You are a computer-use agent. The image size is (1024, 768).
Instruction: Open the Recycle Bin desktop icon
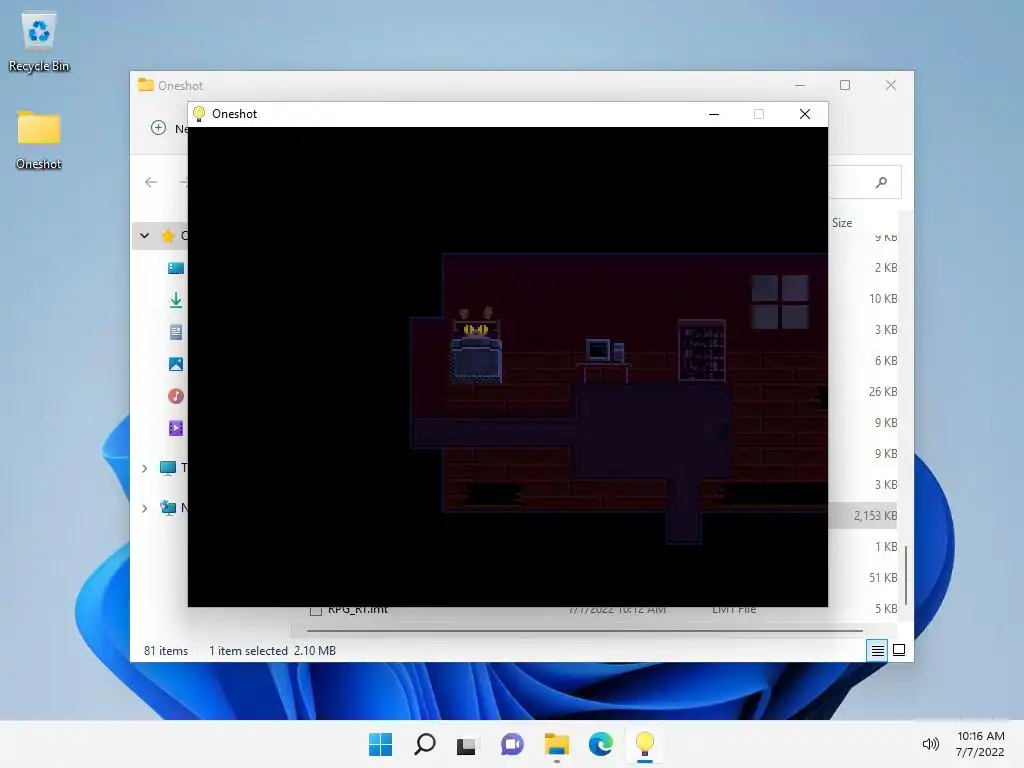point(39,41)
